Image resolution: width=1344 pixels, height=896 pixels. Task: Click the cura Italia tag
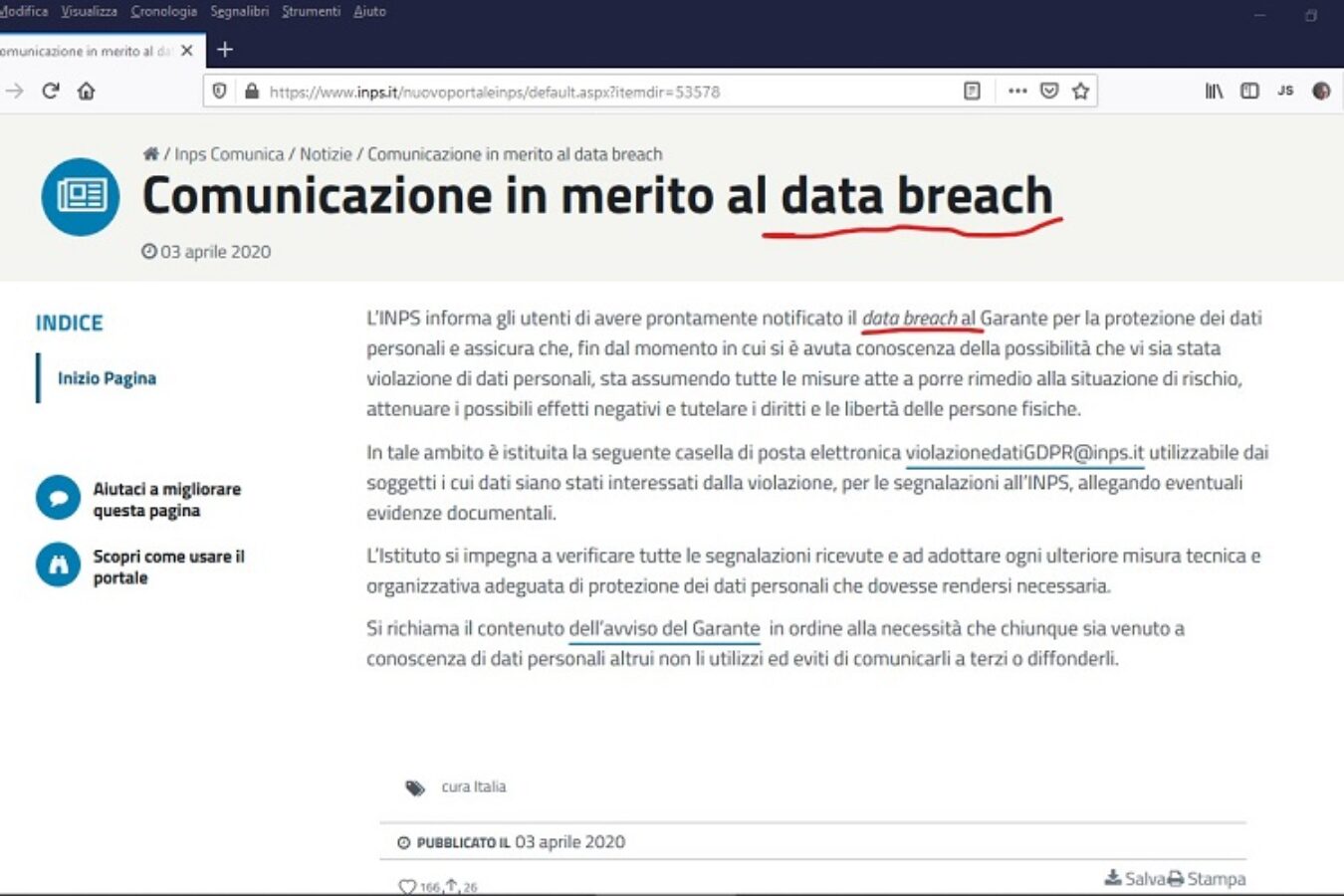[474, 786]
